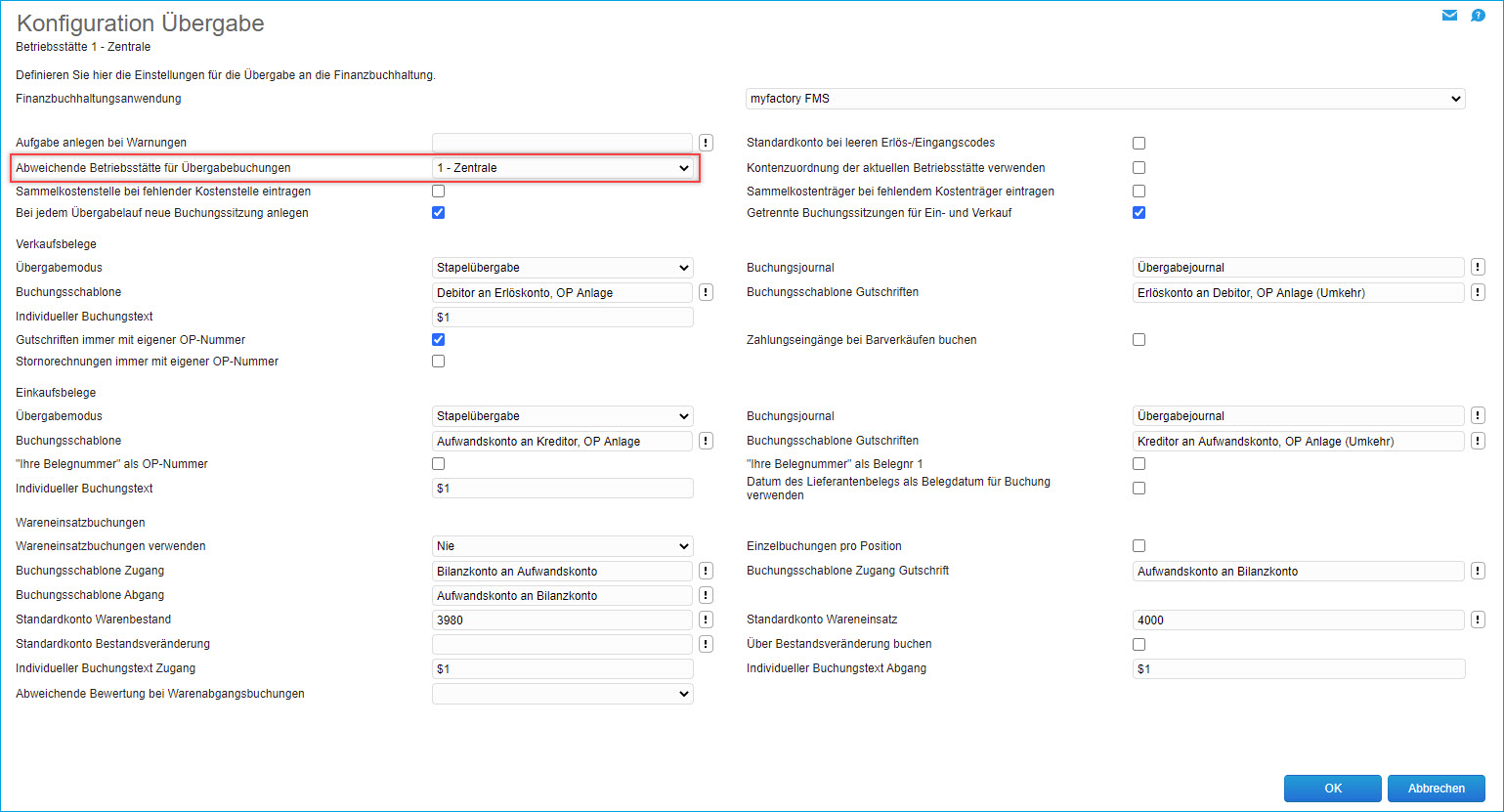Screen dimensions: 1504x812
Task: Click Standardkonto Warenbestand field 3980
Action: point(563,620)
